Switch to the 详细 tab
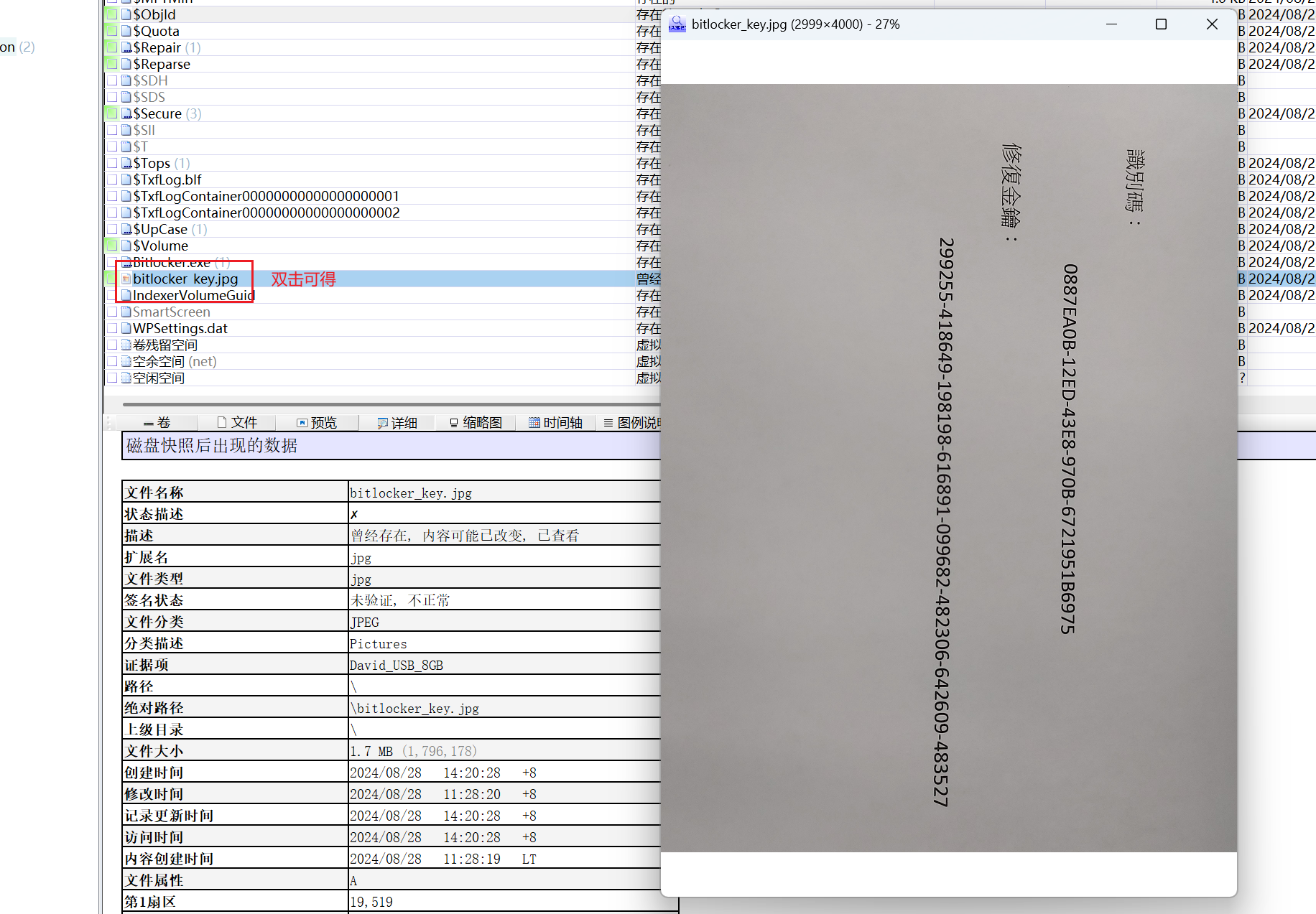Viewport: 1316px width, 914px height. click(399, 422)
